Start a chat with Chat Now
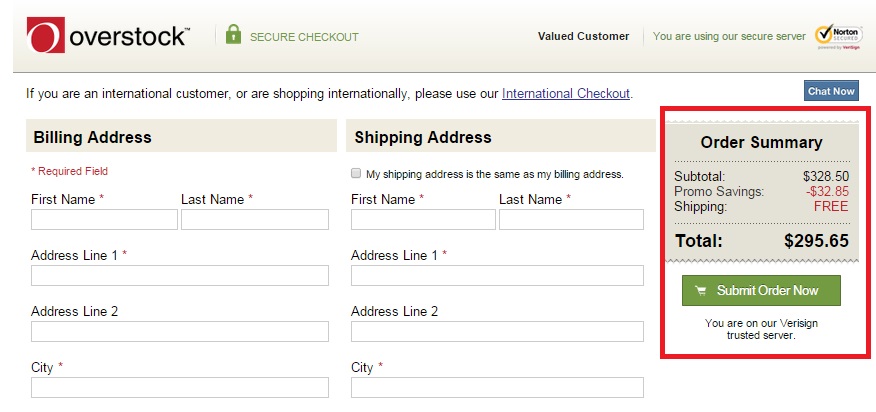The height and width of the screenshot is (412, 876). [831, 91]
